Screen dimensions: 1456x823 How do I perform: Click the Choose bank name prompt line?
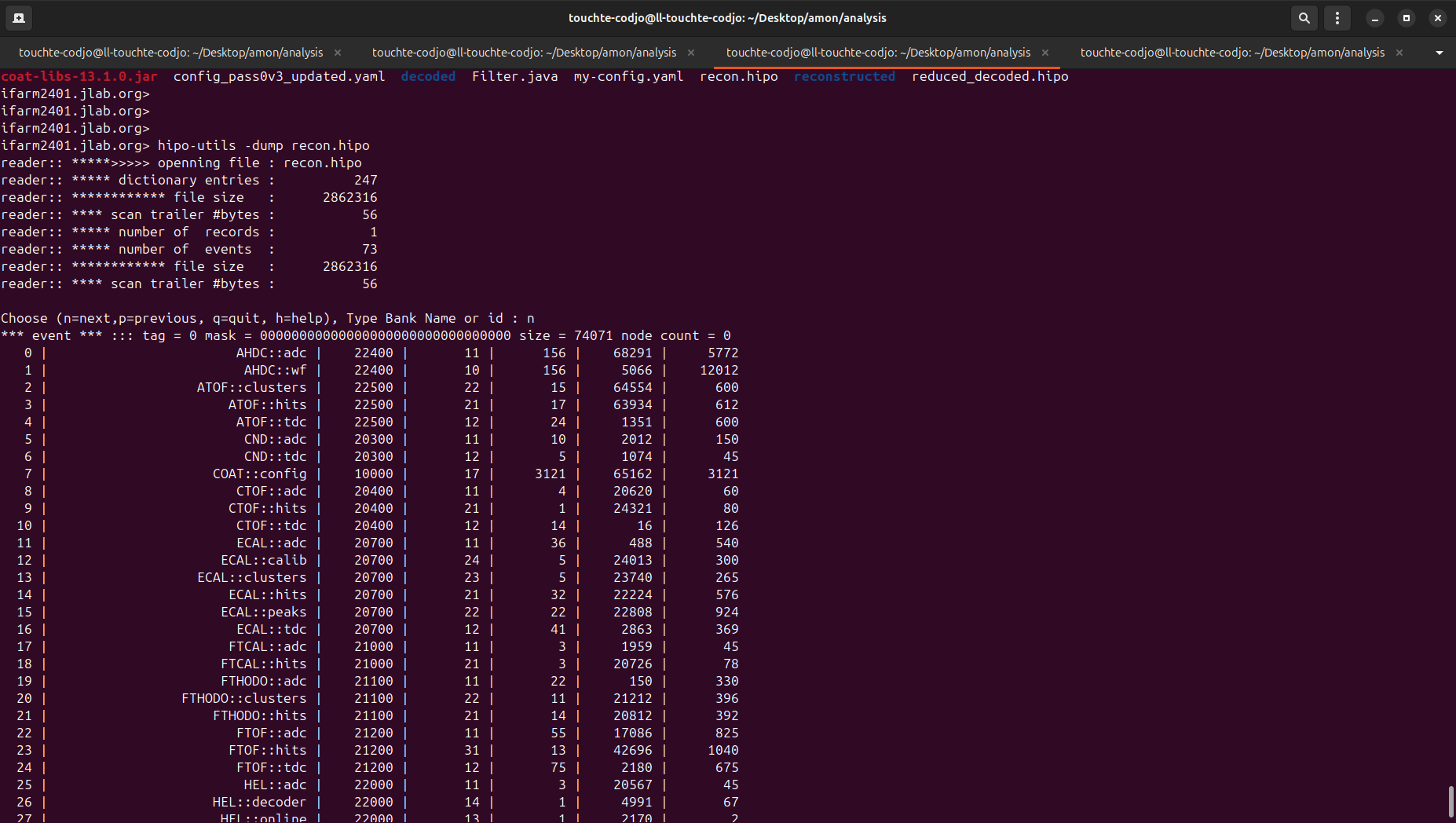(268, 318)
